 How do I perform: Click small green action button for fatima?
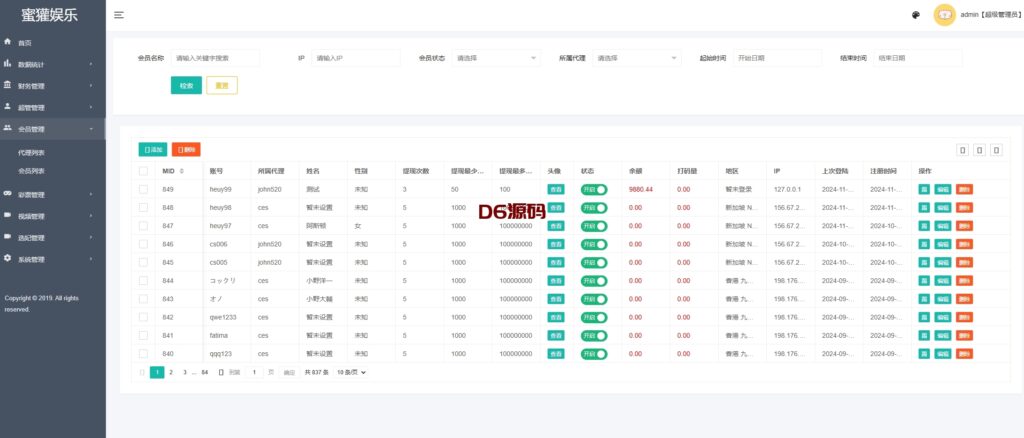click(x=924, y=336)
